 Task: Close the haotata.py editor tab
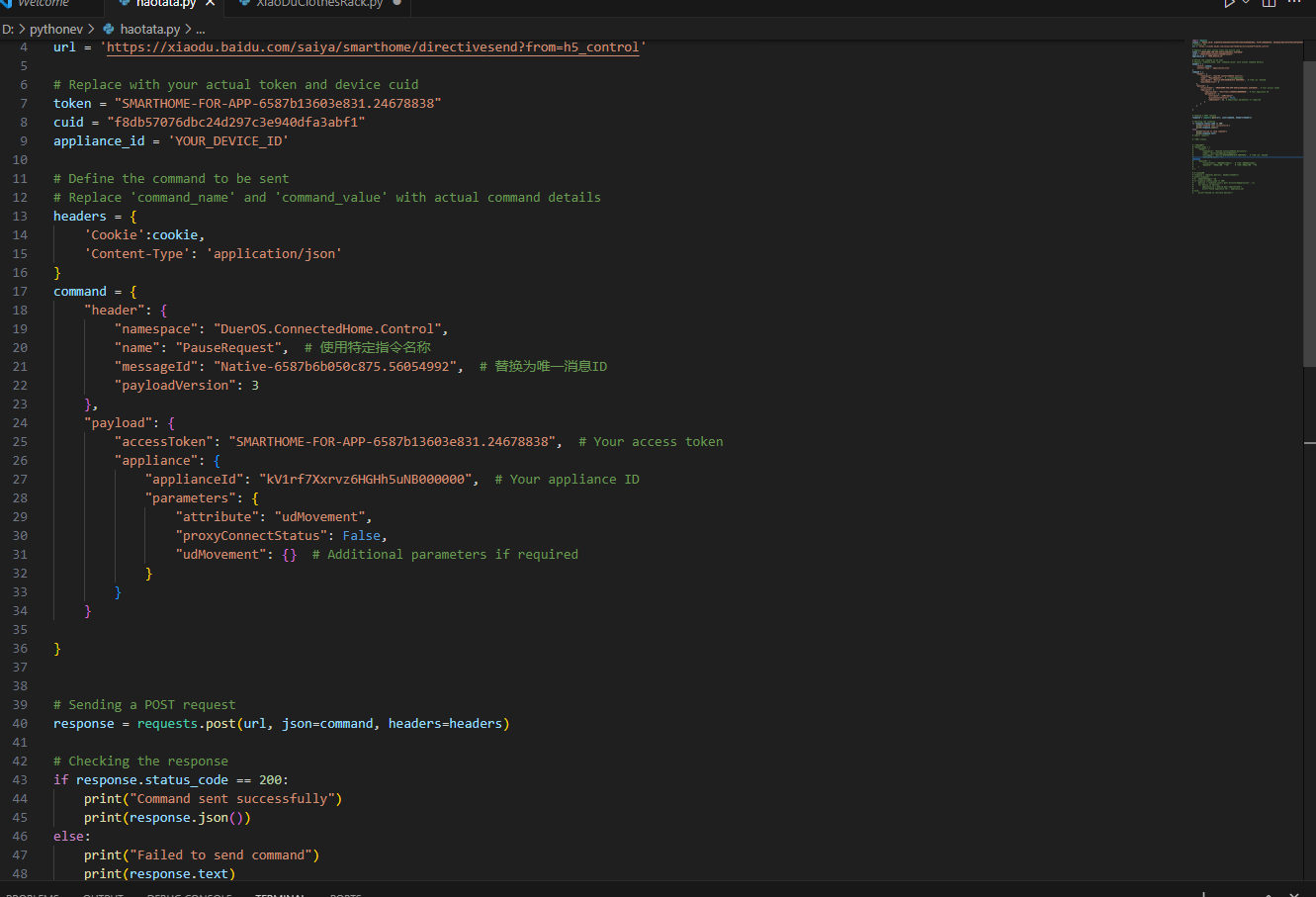210,3
